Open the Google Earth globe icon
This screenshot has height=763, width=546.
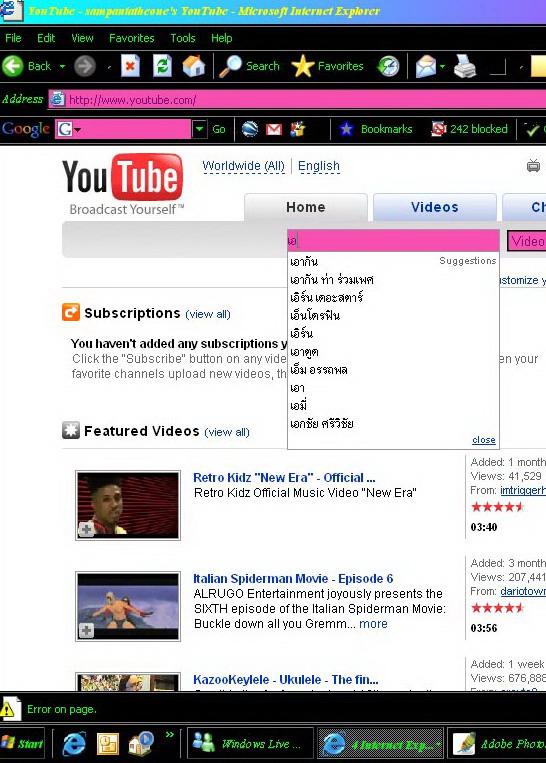point(250,129)
